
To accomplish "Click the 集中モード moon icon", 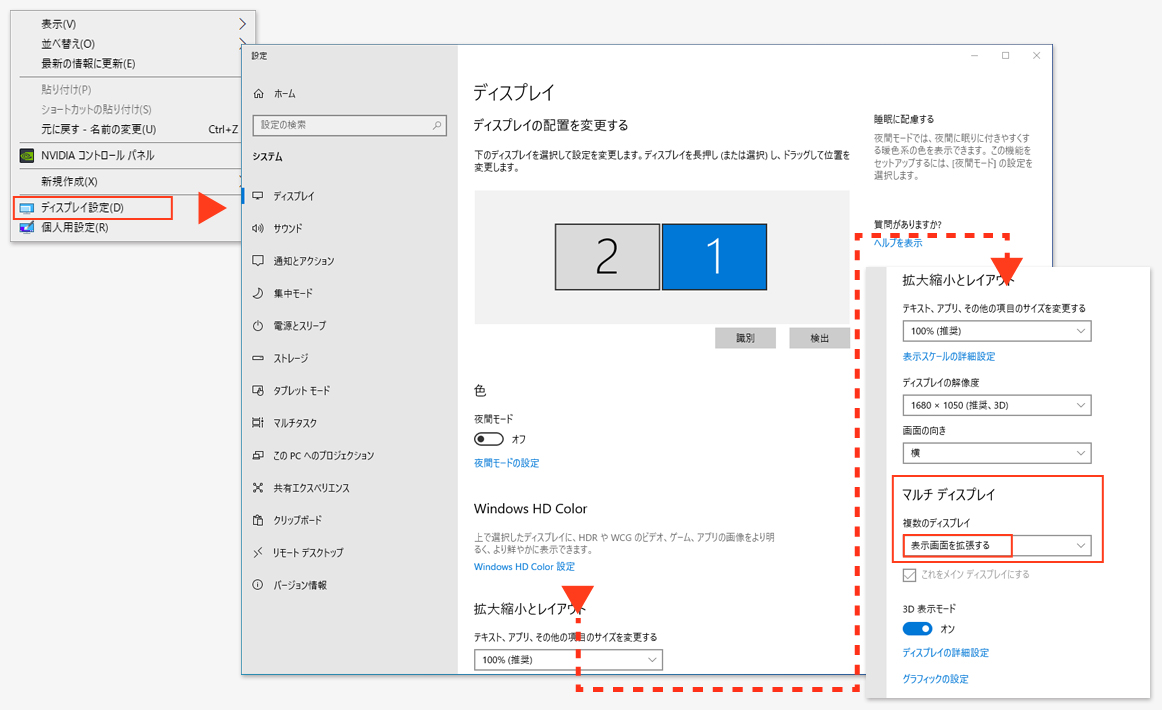I will [258, 293].
